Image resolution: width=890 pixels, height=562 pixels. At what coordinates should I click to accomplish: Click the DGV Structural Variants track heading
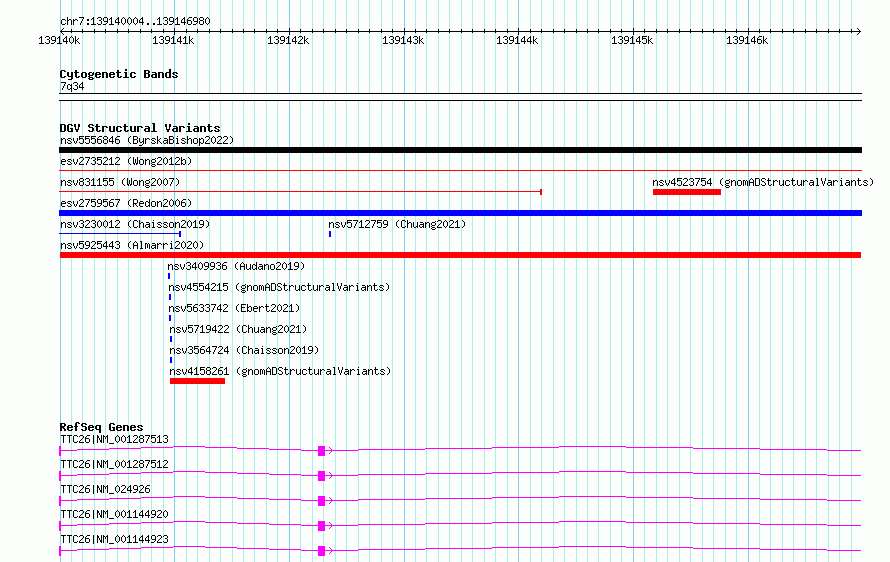pos(140,128)
